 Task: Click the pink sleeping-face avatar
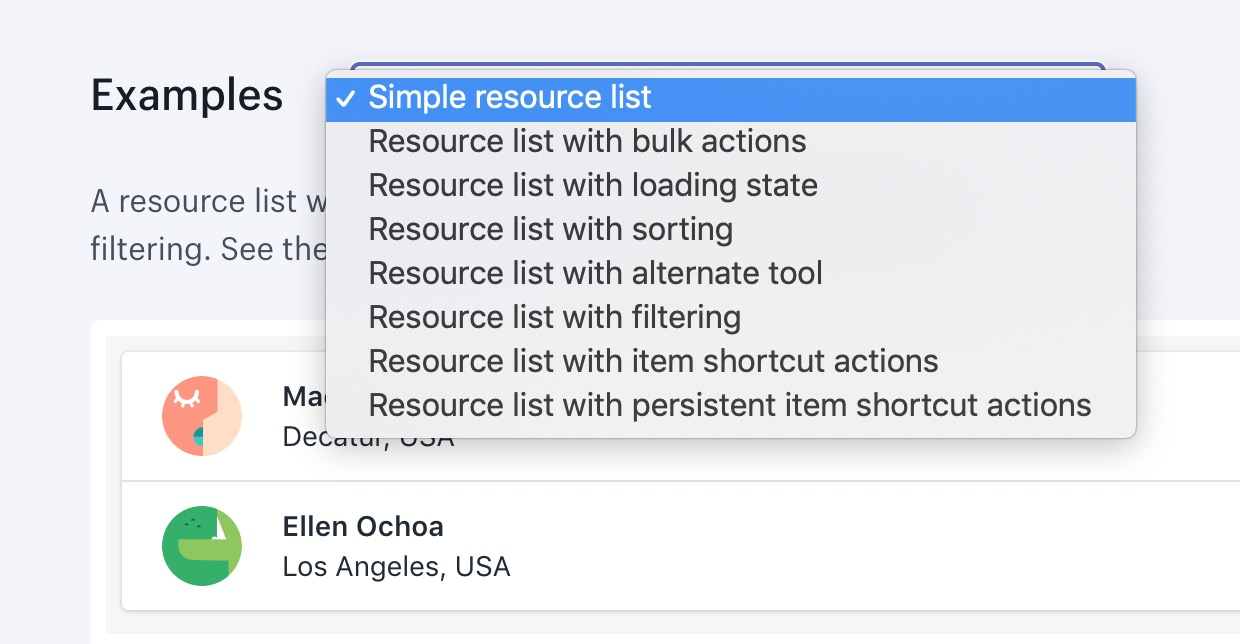202,416
